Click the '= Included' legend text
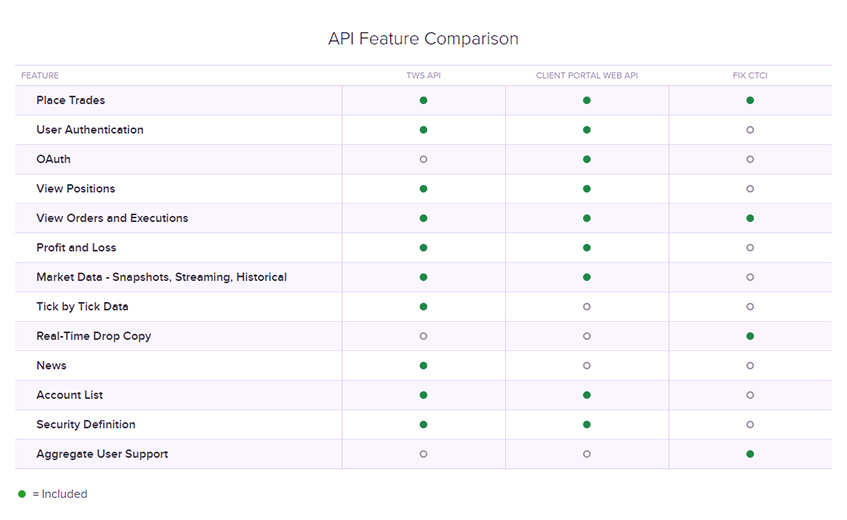Viewport: 847px width, 520px height. pos(60,494)
